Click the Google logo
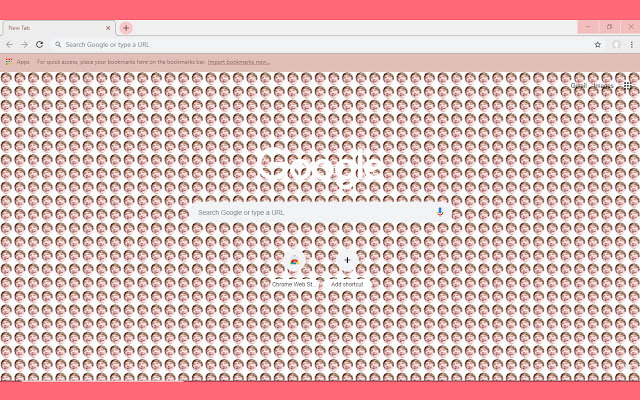 (x=320, y=167)
